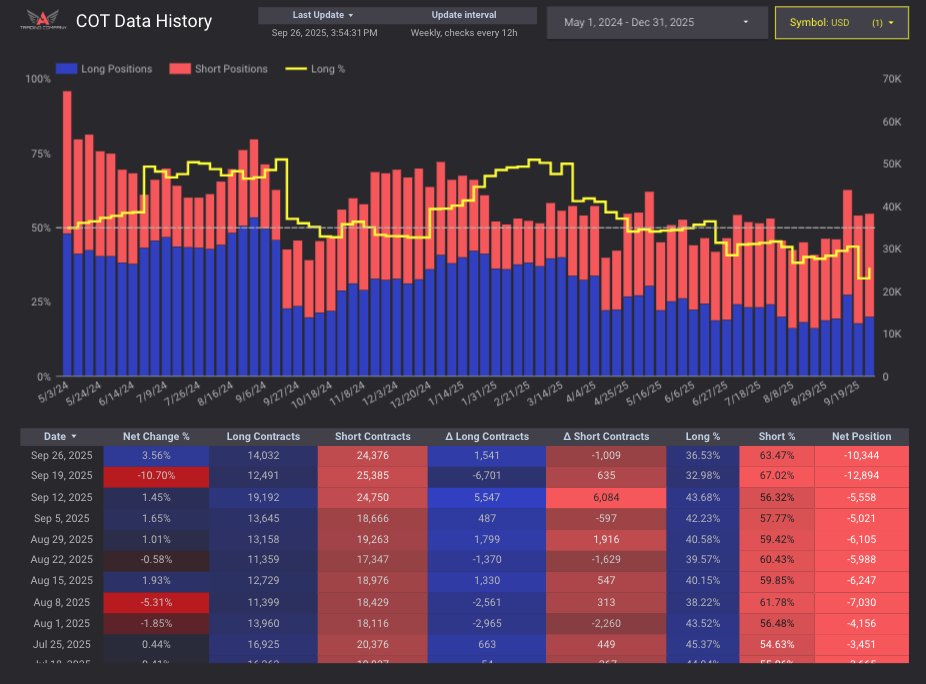
Task: Click the Update interval header
Action: click(464, 15)
